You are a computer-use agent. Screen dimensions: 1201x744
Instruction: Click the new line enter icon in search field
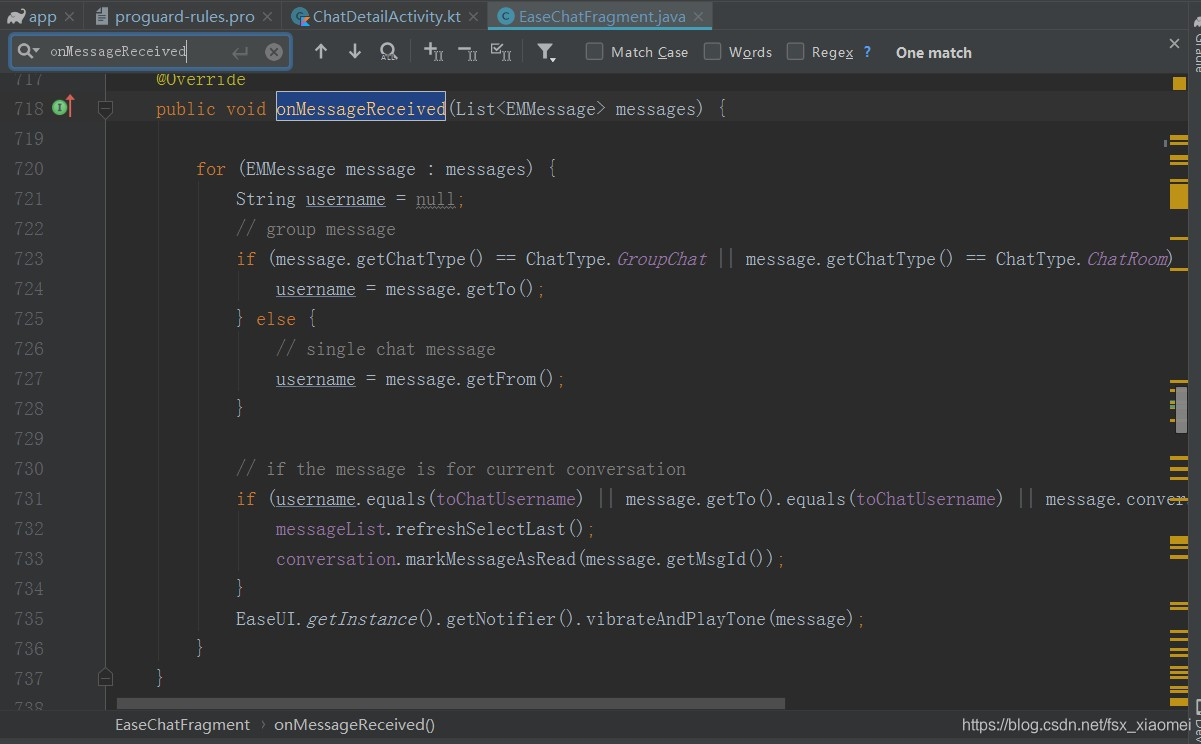(x=240, y=52)
